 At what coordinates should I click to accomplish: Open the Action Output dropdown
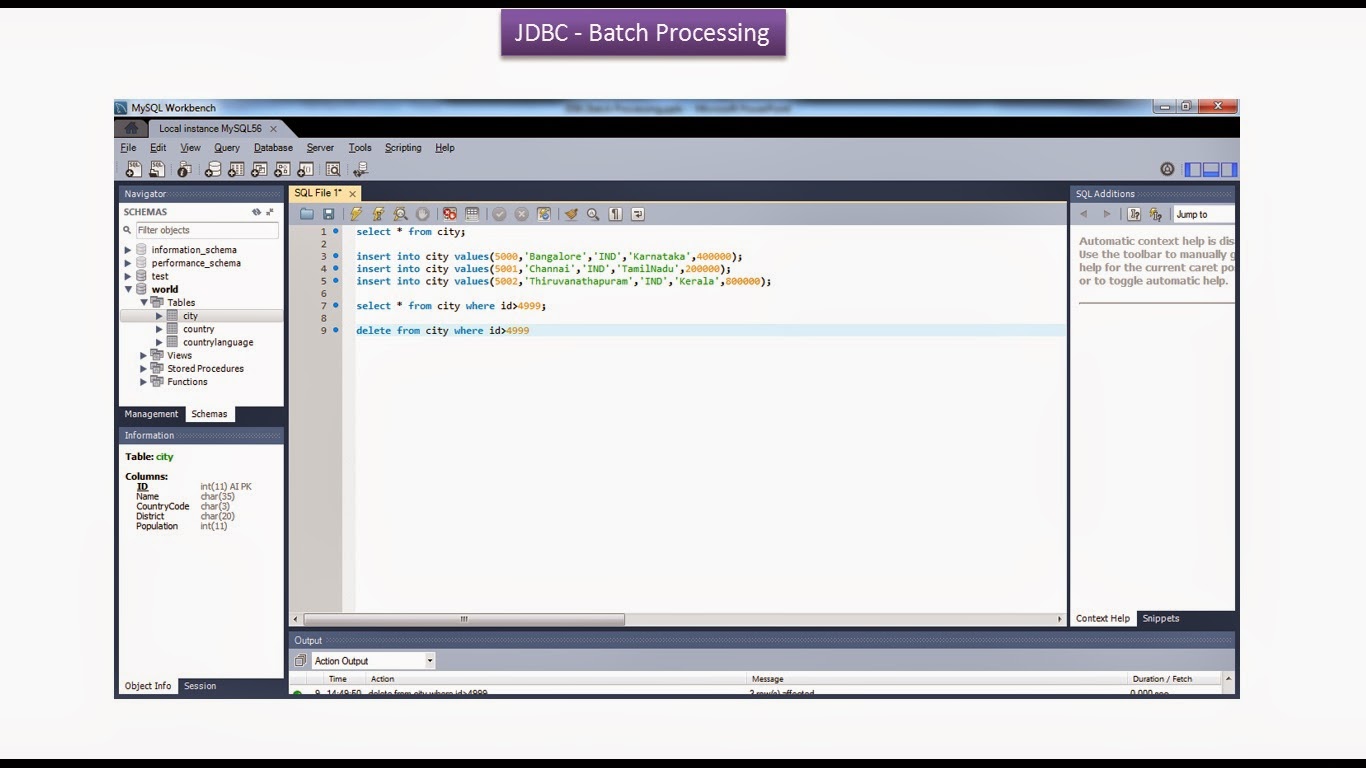click(x=429, y=660)
